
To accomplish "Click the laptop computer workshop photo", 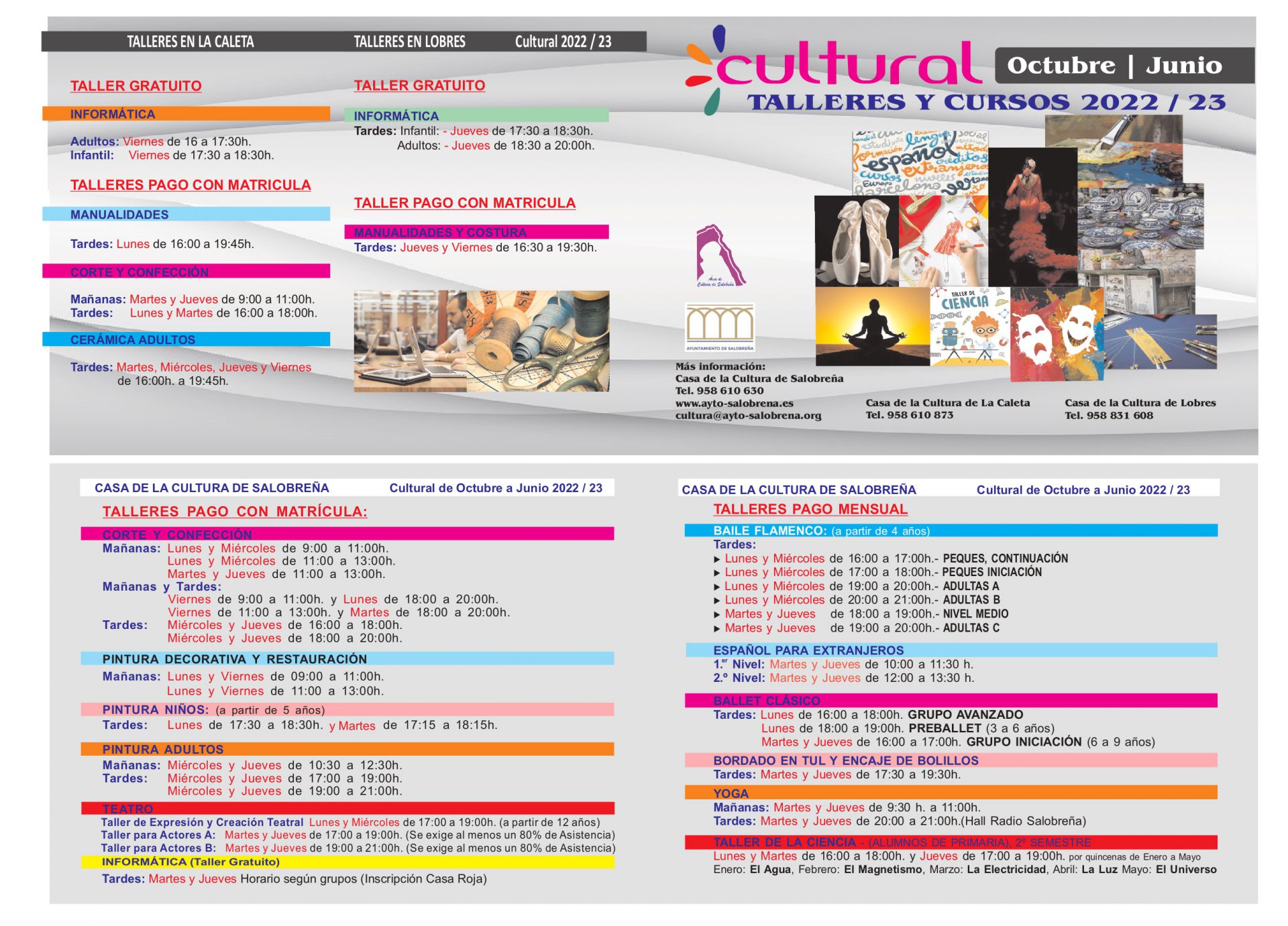I will (x=411, y=341).
